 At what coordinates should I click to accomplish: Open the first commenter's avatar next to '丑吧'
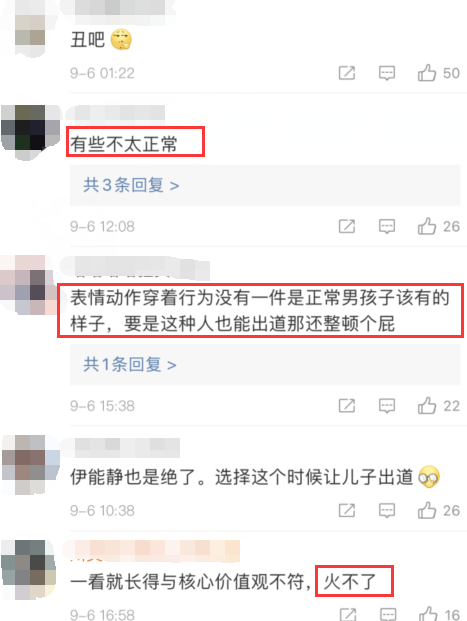click(30, 30)
